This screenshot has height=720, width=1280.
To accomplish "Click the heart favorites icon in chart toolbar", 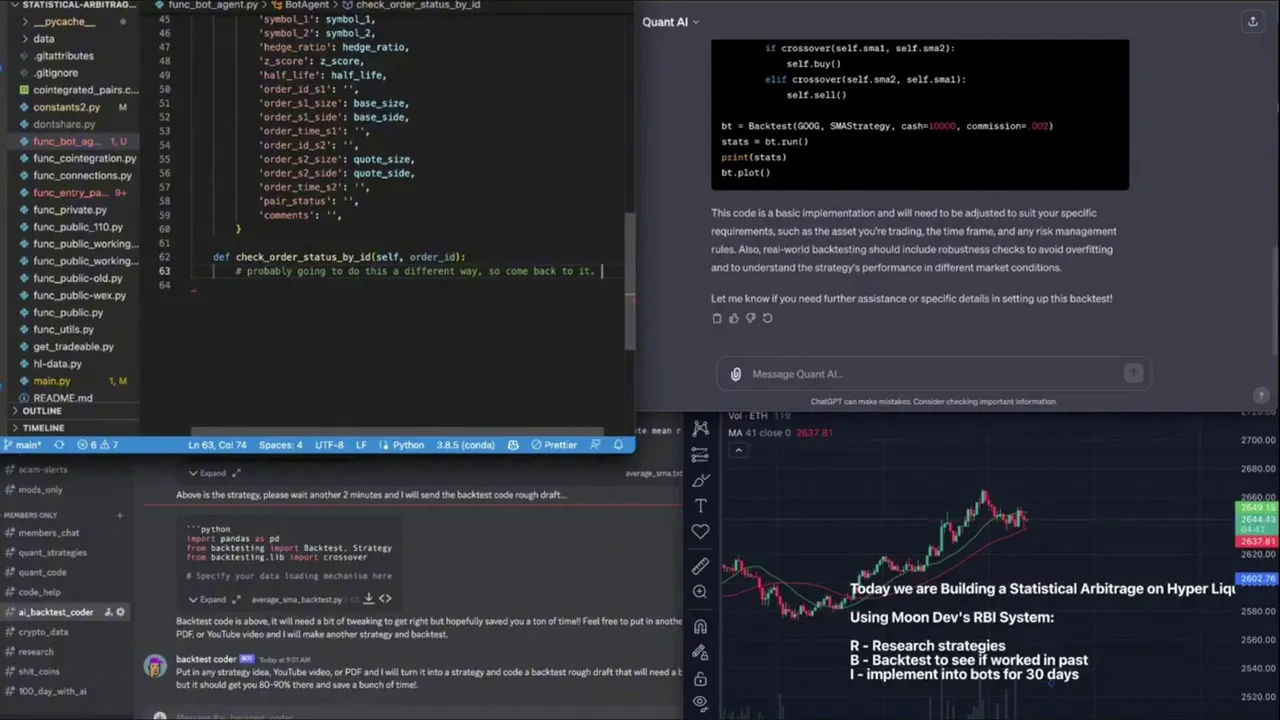I will click(x=700, y=532).
